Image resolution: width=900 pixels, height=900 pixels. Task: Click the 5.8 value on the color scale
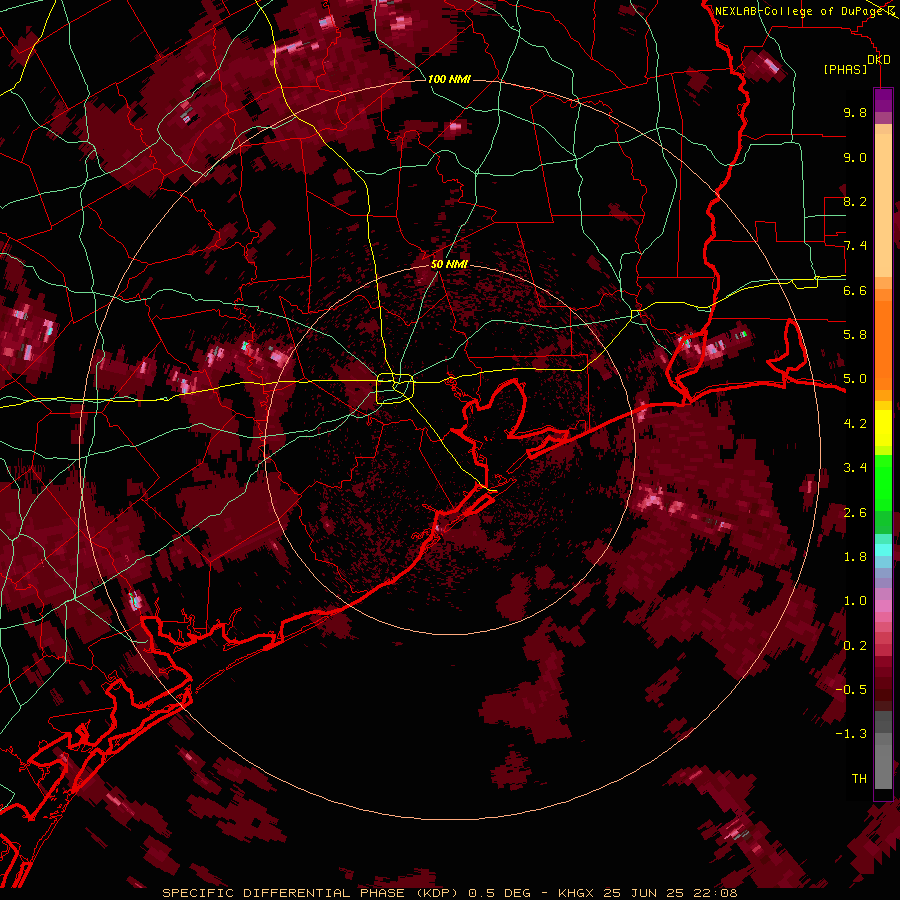tap(855, 335)
